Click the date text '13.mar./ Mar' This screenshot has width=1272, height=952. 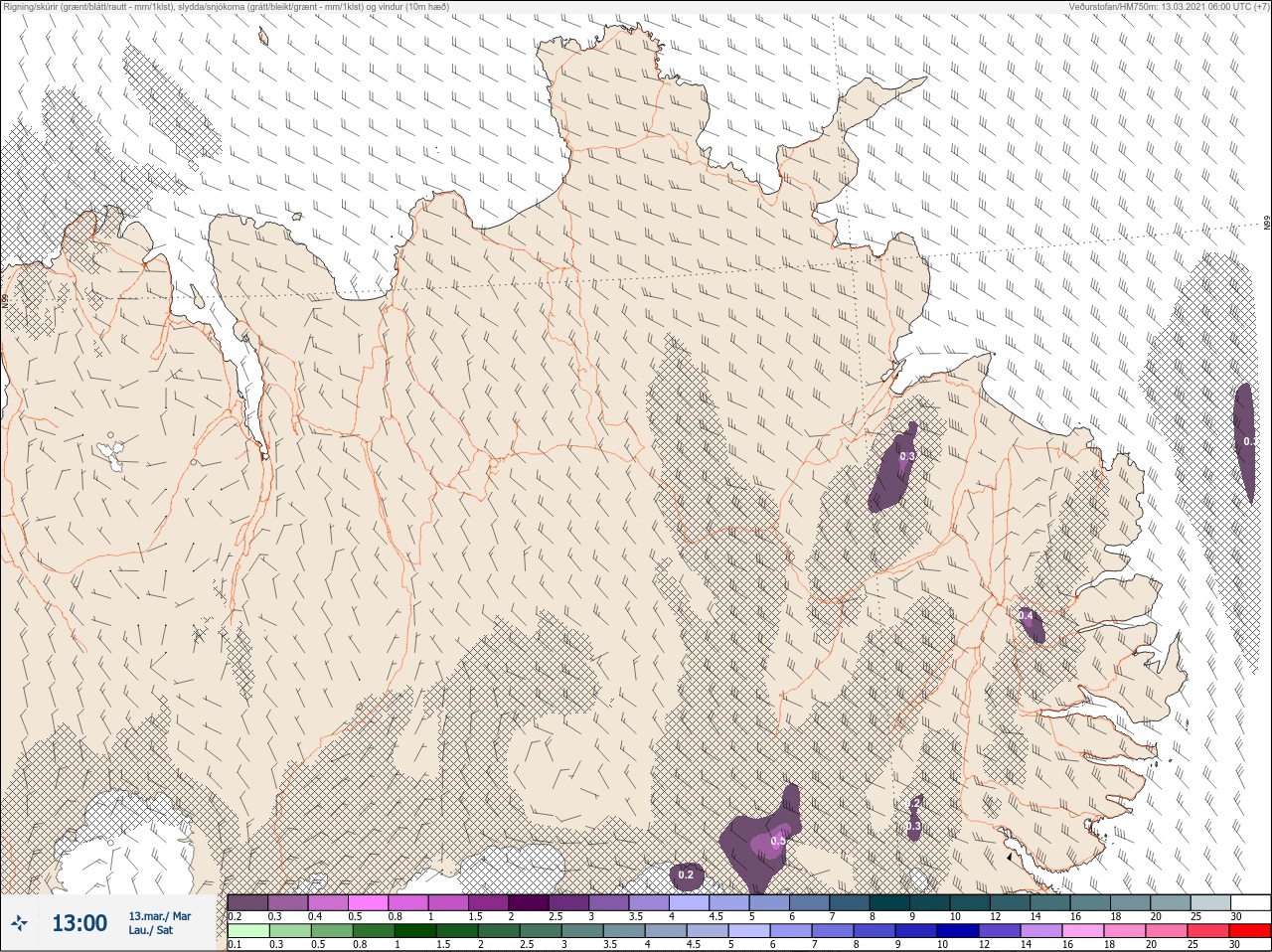pos(160,916)
